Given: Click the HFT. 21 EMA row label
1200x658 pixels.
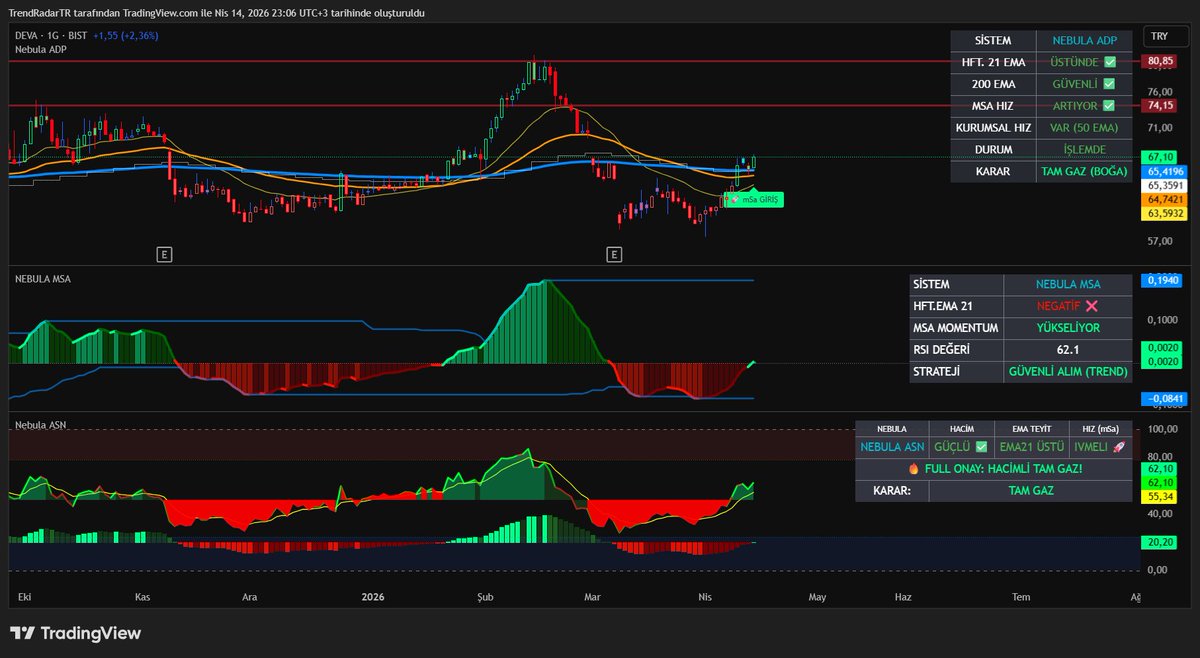Looking at the screenshot, I should click(x=993, y=62).
